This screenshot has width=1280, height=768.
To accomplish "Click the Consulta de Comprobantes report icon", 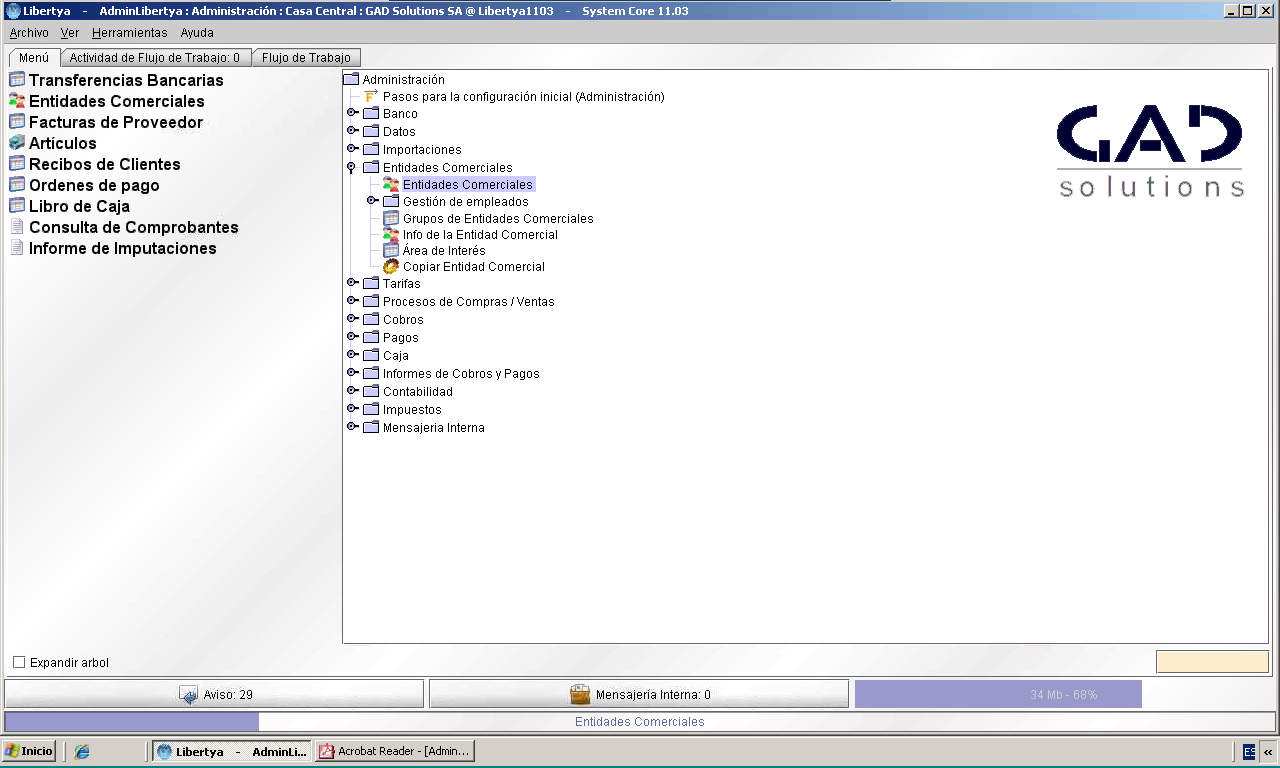I will coord(17,227).
